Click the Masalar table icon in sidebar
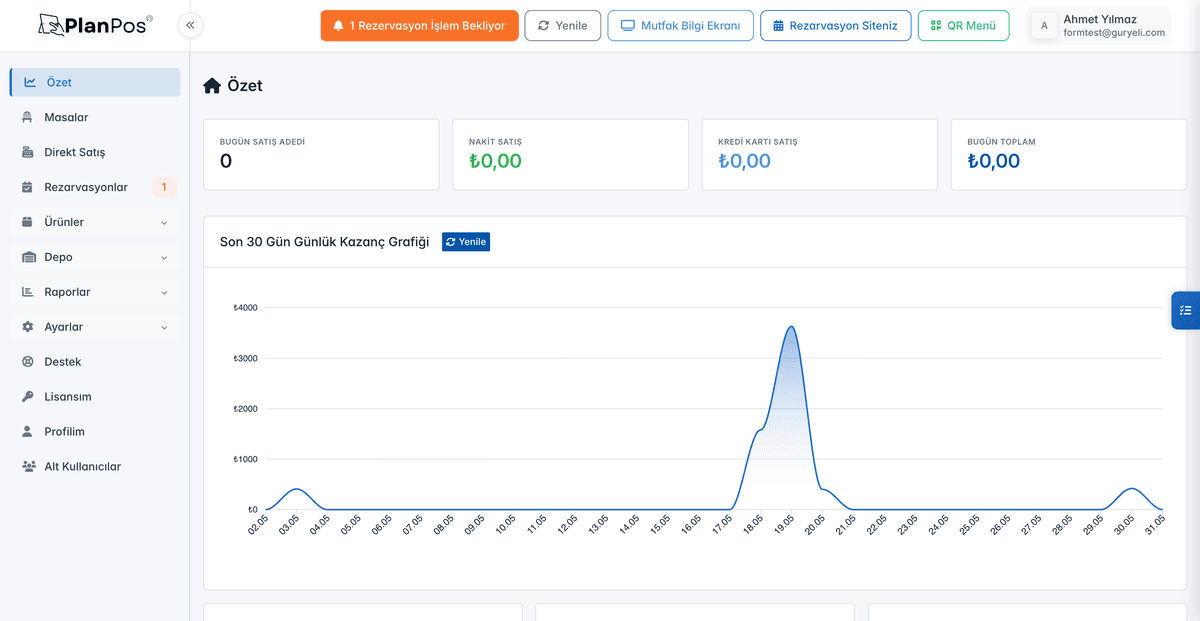The height and width of the screenshot is (621, 1200). tap(27, 117)
